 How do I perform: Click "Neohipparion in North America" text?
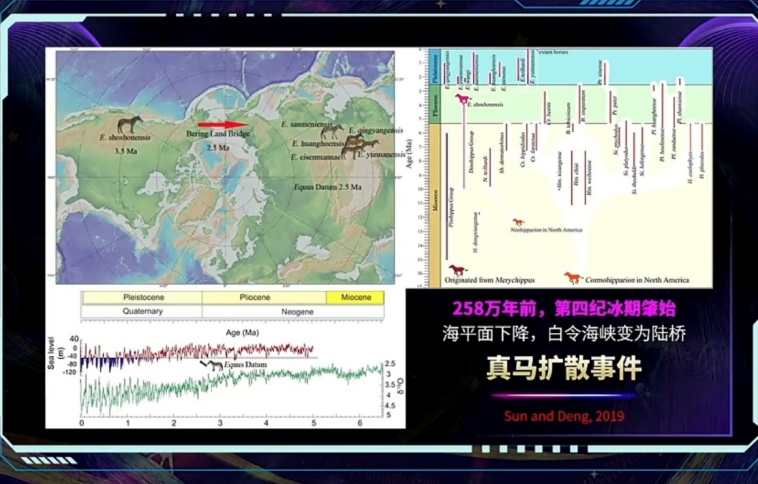[x=546, y=230]
